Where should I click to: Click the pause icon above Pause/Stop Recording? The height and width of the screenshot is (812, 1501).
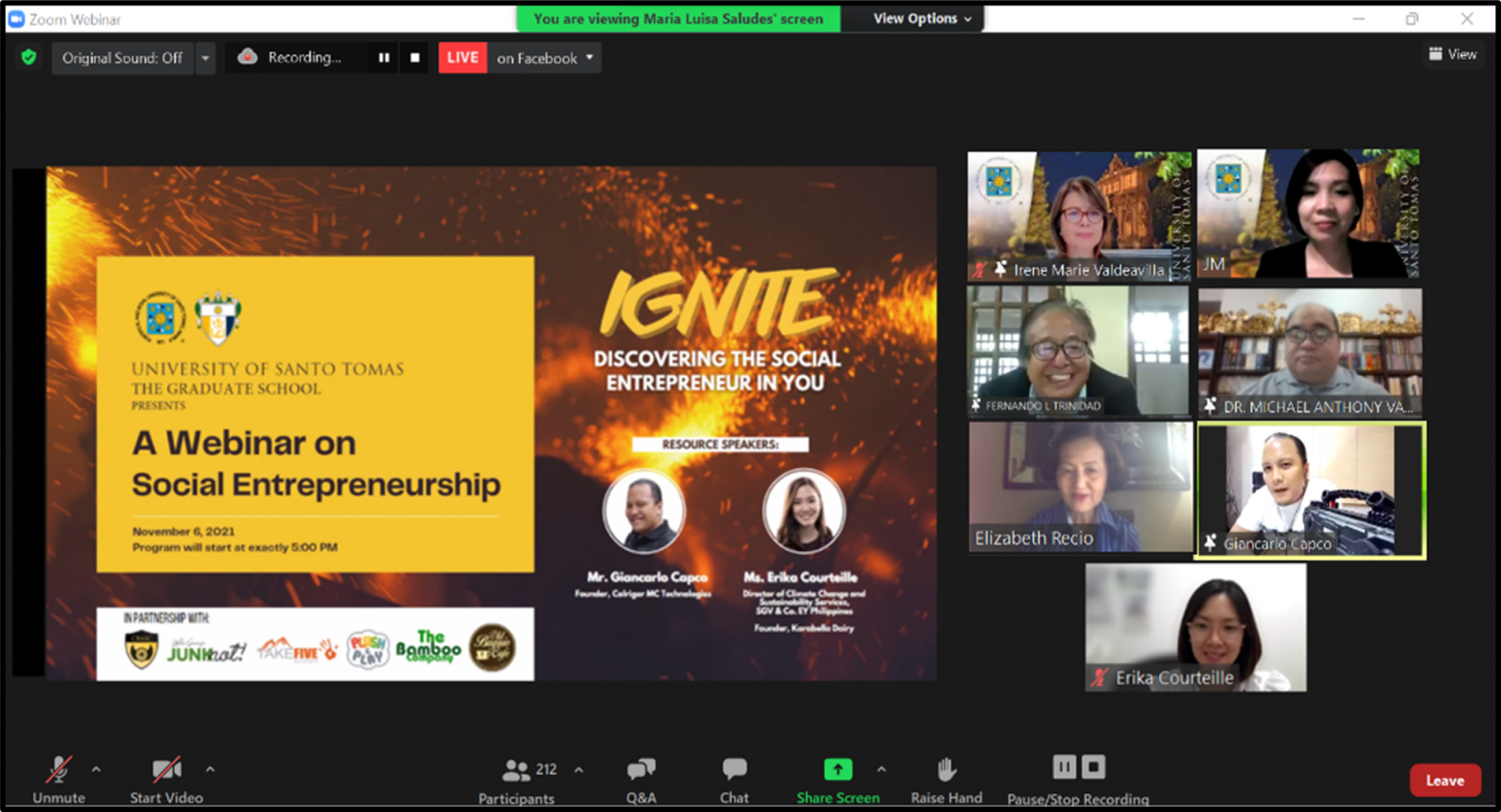[x=1064, y=767]
